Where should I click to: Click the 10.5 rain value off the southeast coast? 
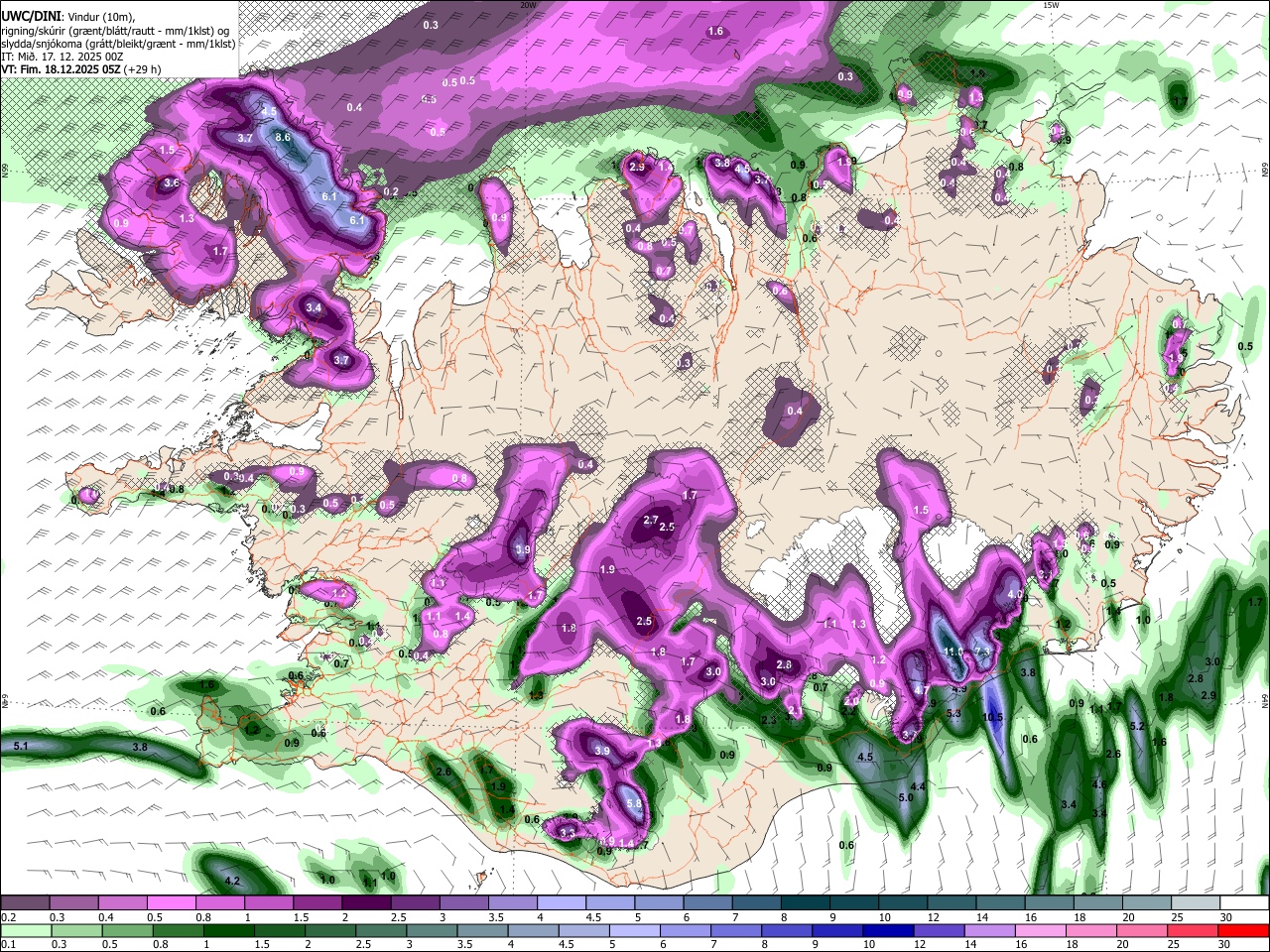point(993,717)
